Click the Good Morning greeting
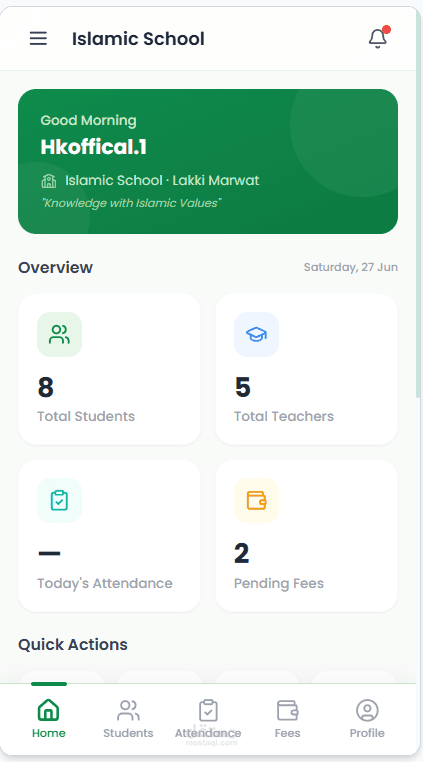This screenshot has width=423, height=762. pos(88,121)
